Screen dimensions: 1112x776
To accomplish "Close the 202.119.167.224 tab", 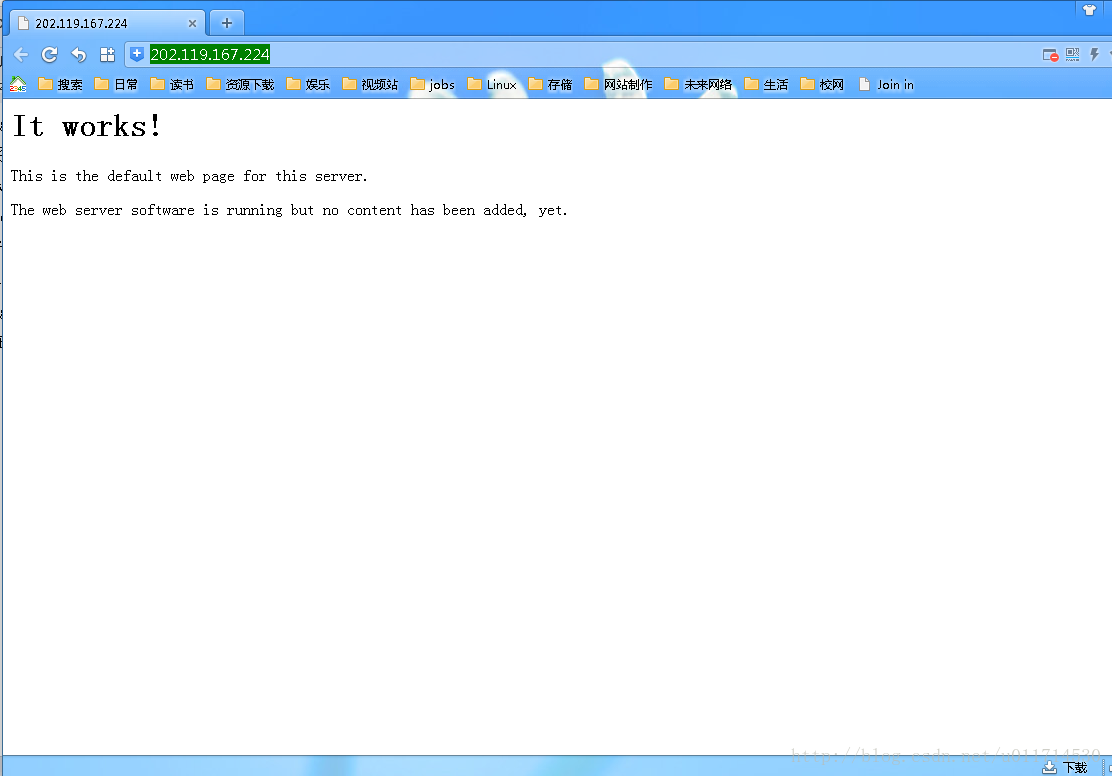I will (192, 23).
